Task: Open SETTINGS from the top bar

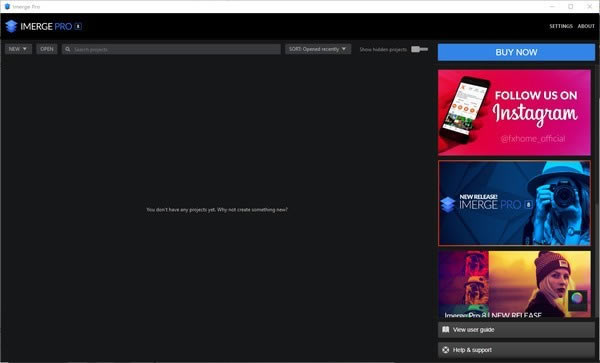Action: tap(561, 26)
